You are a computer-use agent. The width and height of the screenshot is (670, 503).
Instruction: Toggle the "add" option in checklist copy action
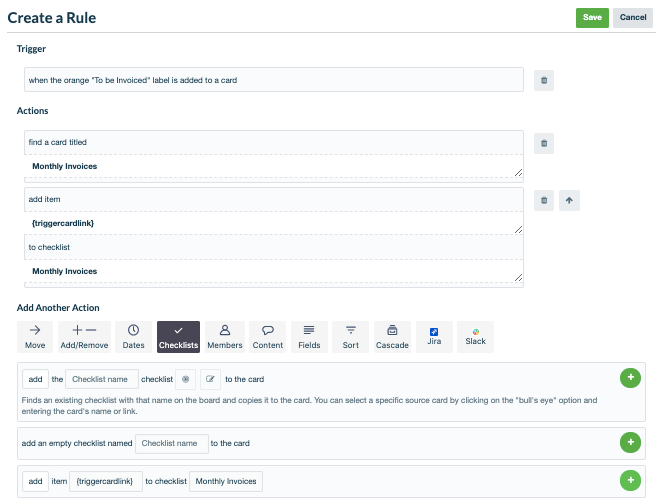pos(35,379)
